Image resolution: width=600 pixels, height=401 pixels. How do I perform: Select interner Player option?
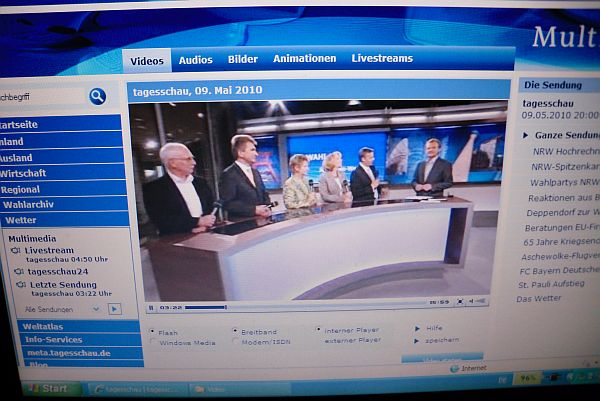tap(318, 329)
